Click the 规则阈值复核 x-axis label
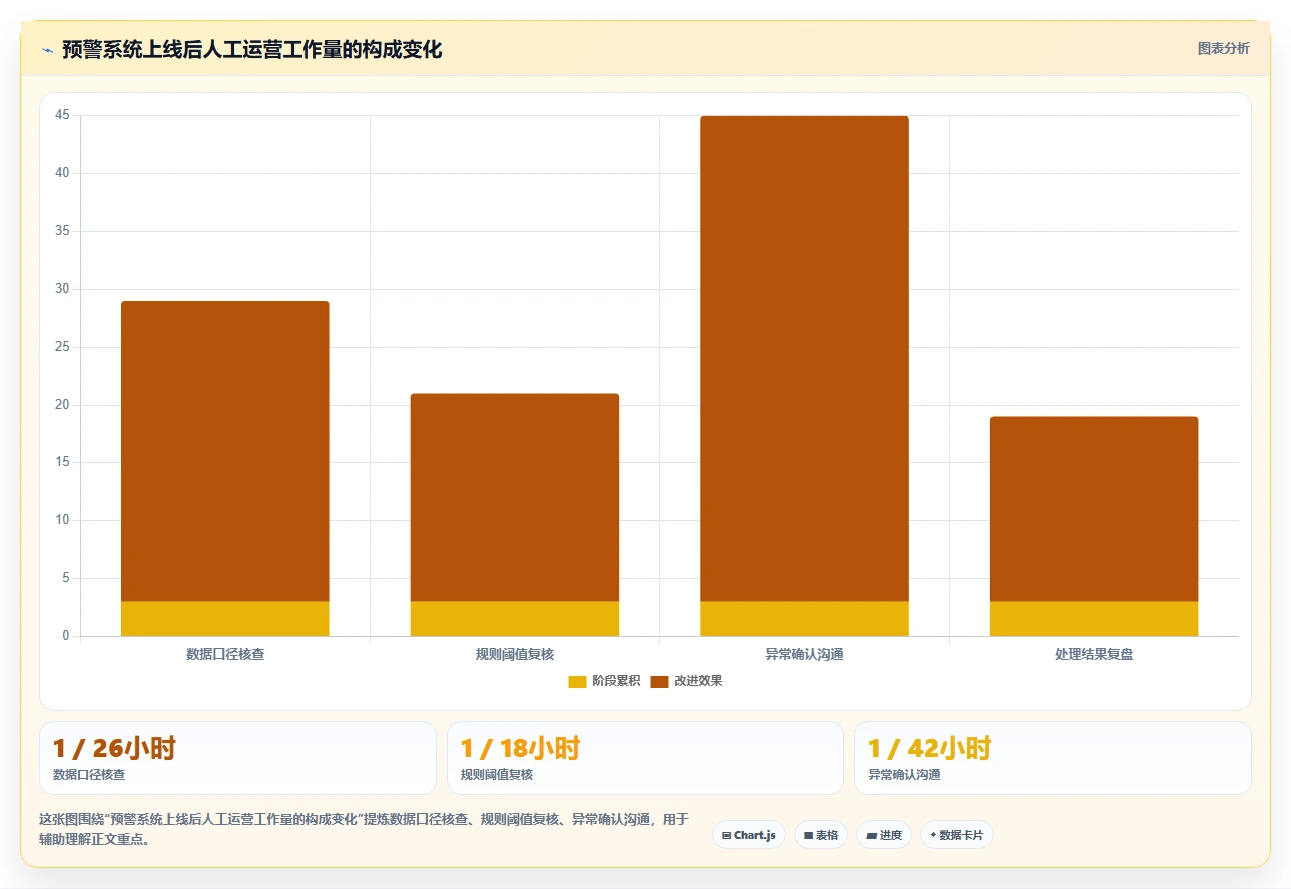The image size is (1291, 889). click(515, 655)
